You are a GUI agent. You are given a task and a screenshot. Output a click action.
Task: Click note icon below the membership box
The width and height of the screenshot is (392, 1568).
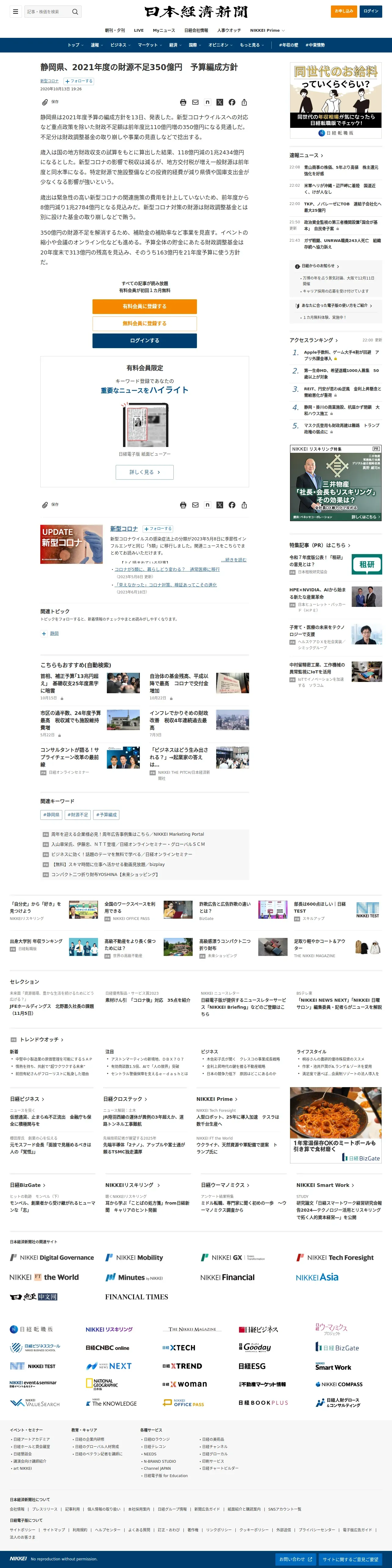(208, 505)
